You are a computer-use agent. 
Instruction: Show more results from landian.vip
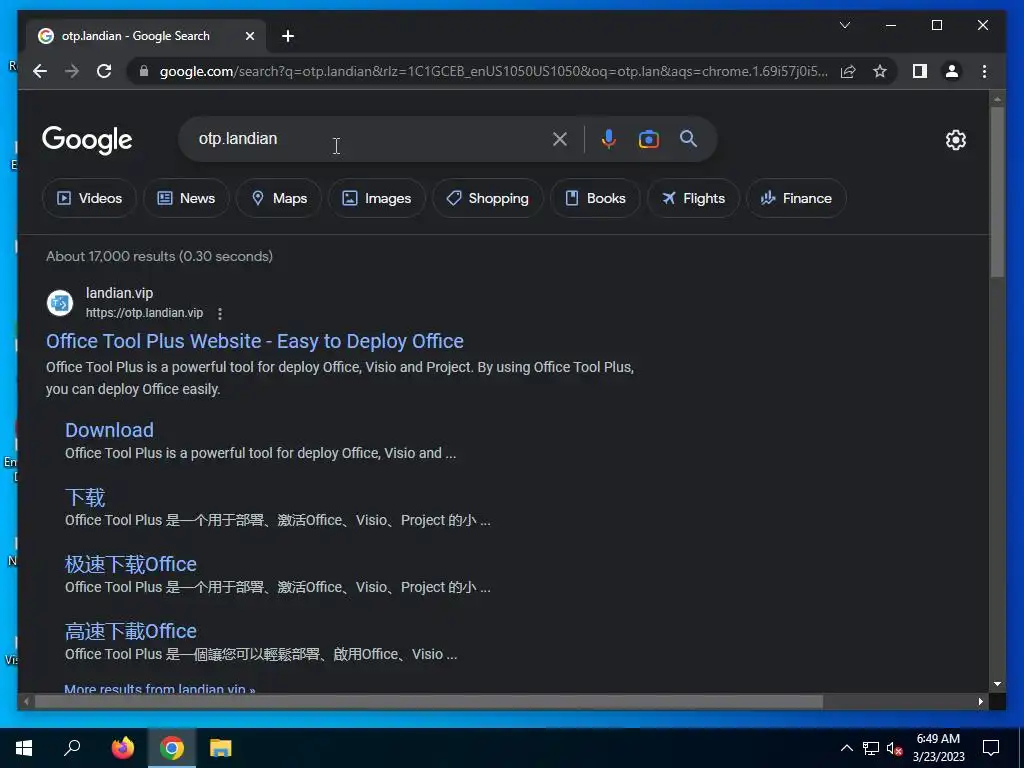[159, 688]
